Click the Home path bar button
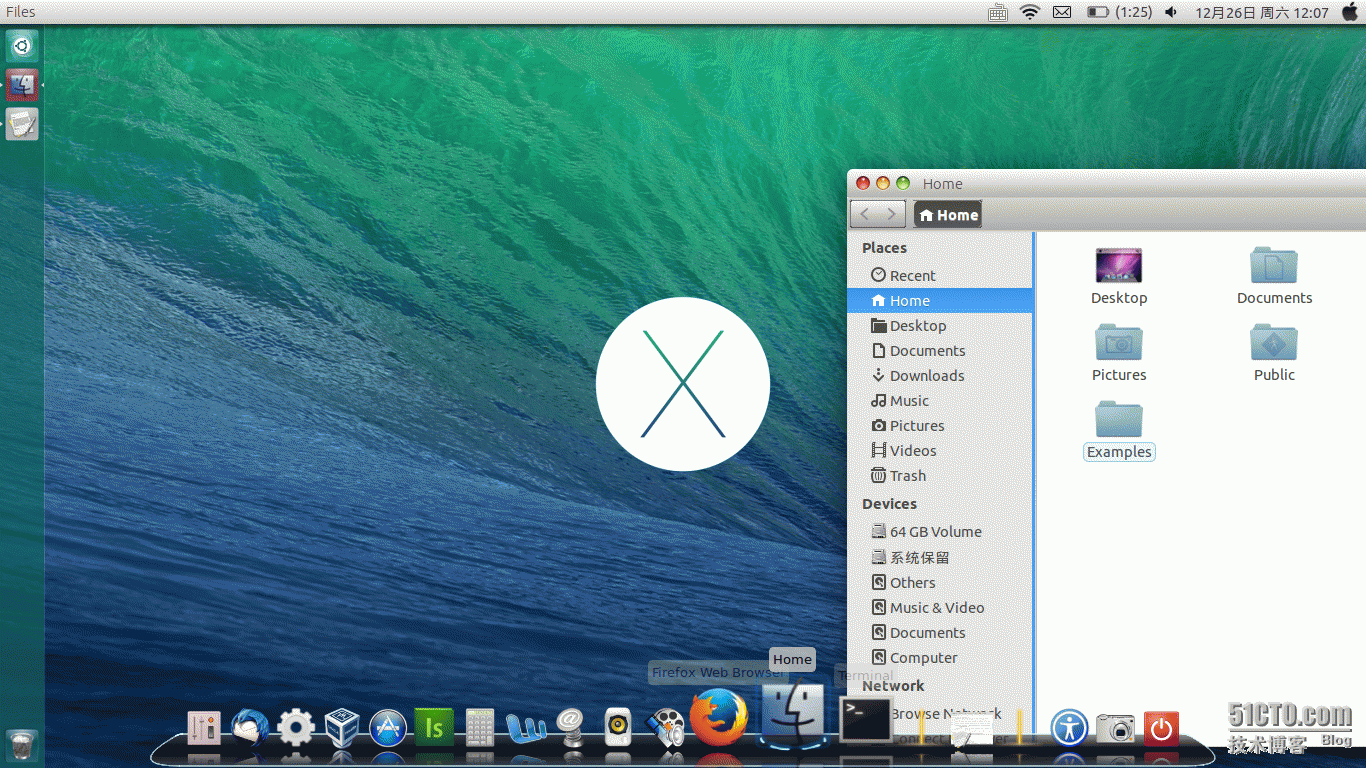 click(948, 214)
